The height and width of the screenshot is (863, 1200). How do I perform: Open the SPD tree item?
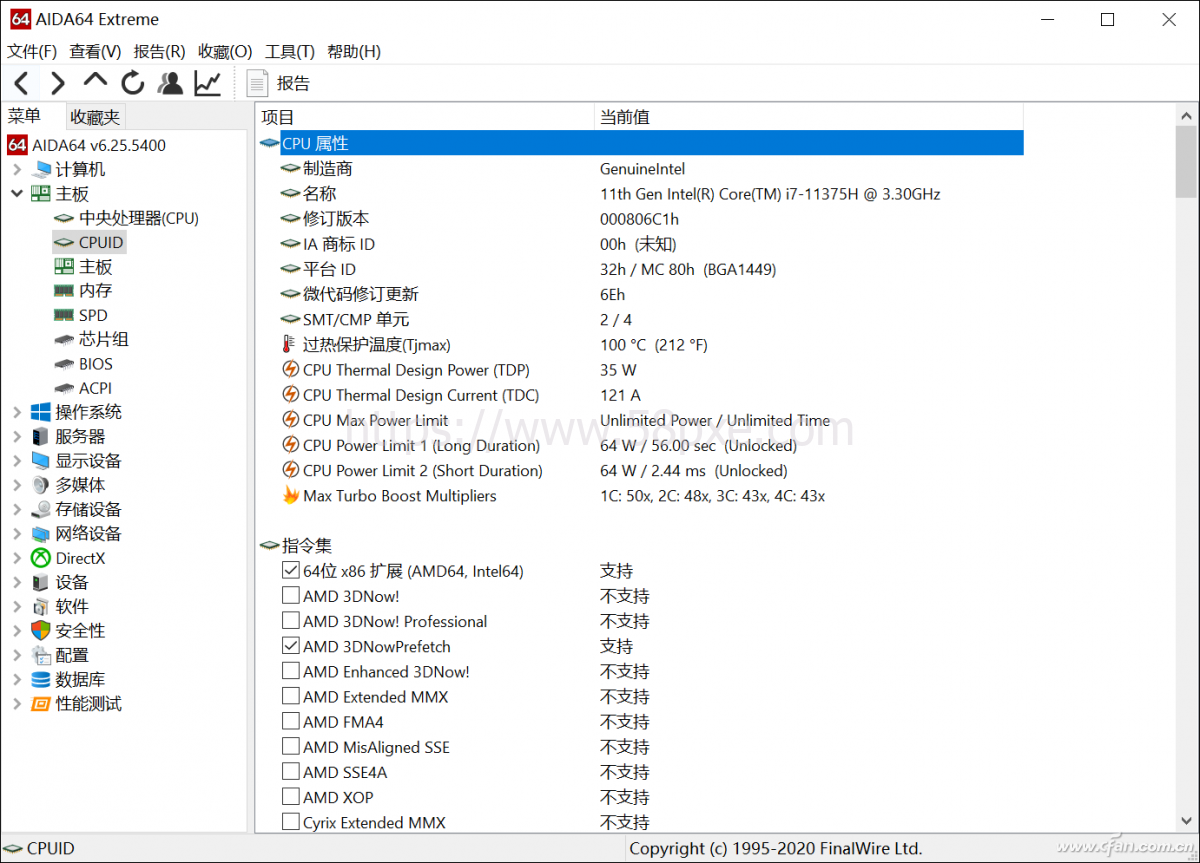pyautogui.click(x=93, y=315)
